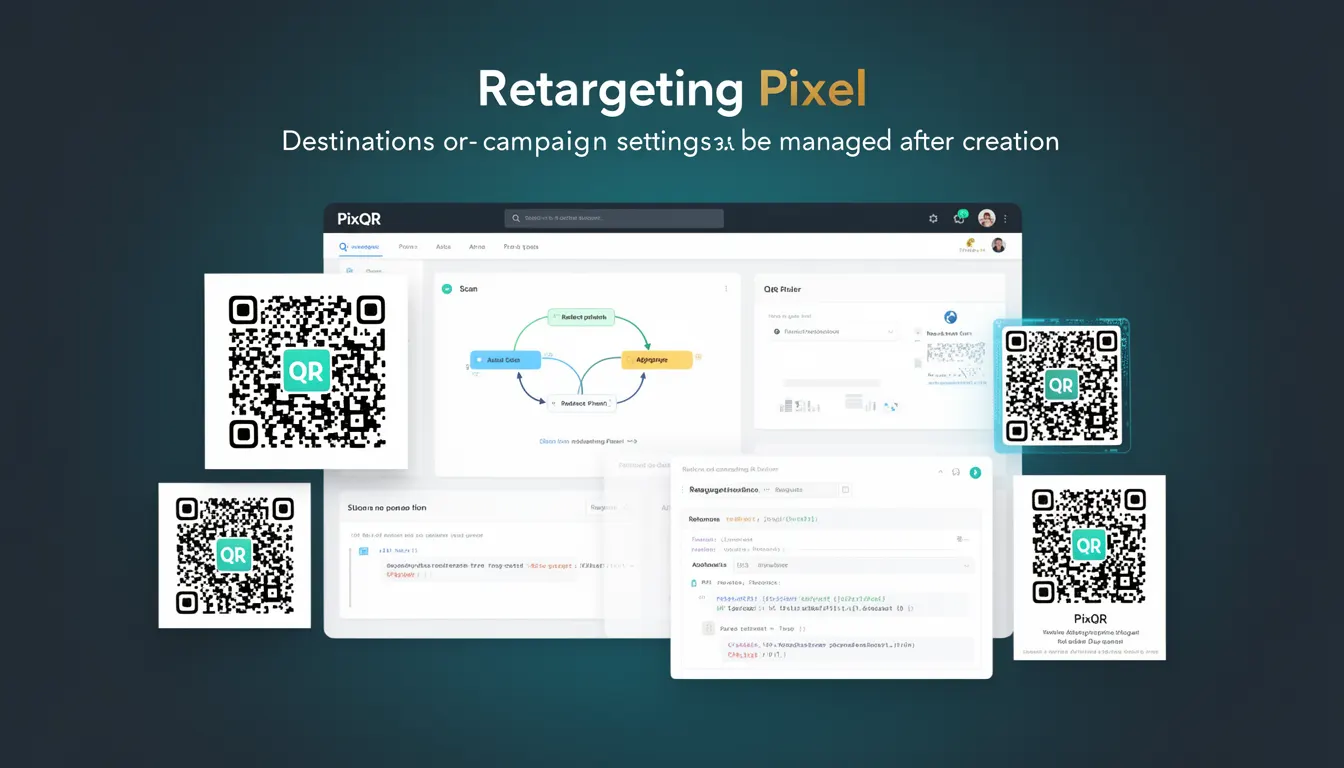The width and height of the screenshot is (1344, 768).
Task: Open the three-dot menu beside the header avatar
Action: click(x=1005, y=218)
